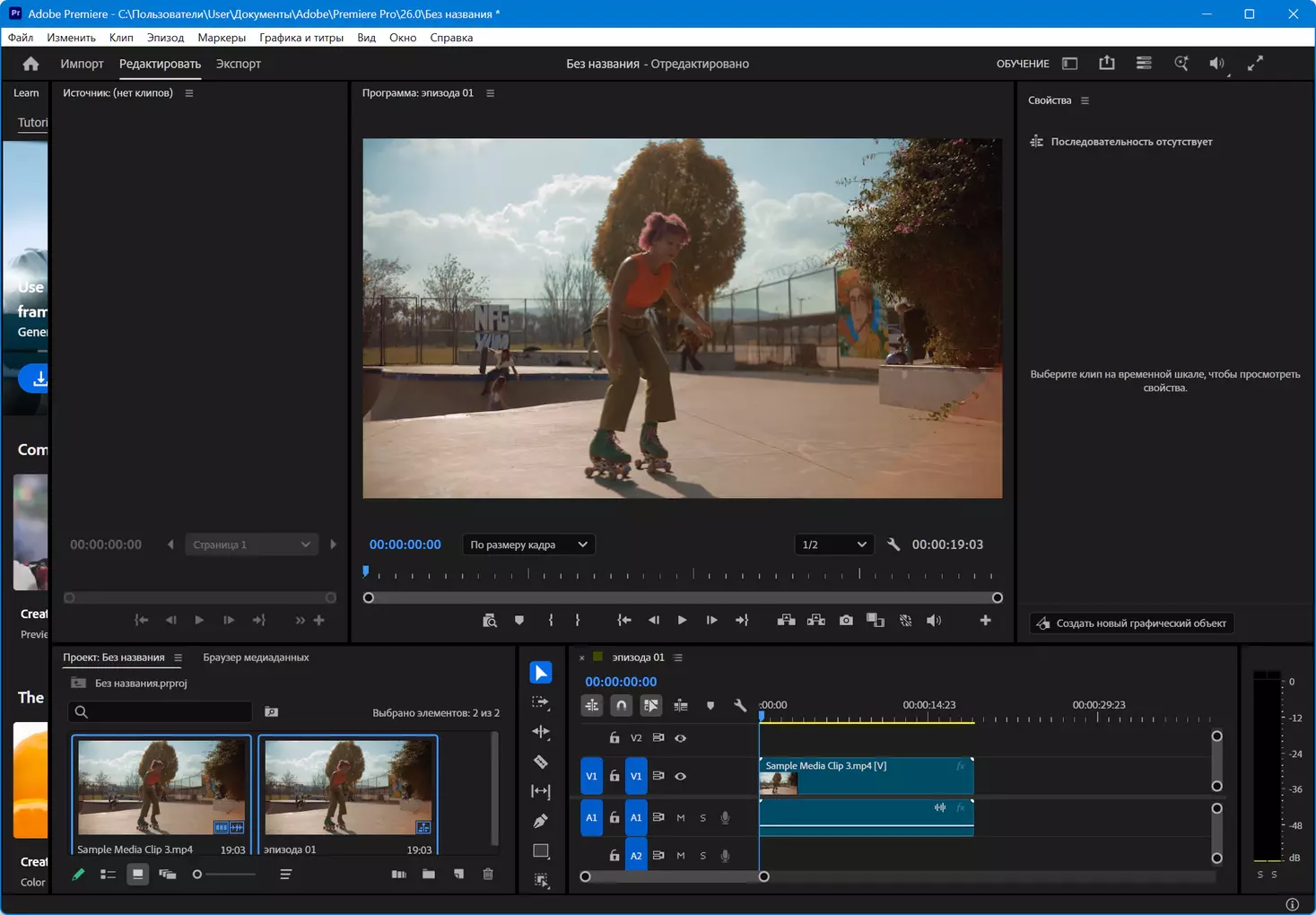Open the zoom level dropdown 'По размеру кадра'
Image resolution: width=1316 pixels, height=915 pixels.
point(529,545)
